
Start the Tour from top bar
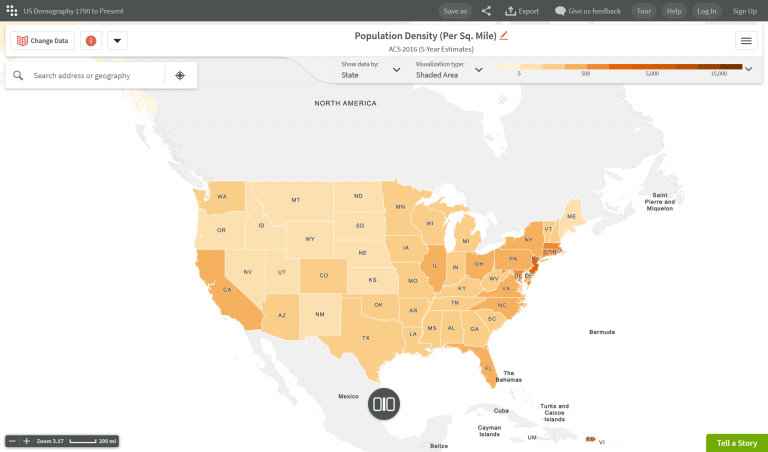click(x=644, y=11)
